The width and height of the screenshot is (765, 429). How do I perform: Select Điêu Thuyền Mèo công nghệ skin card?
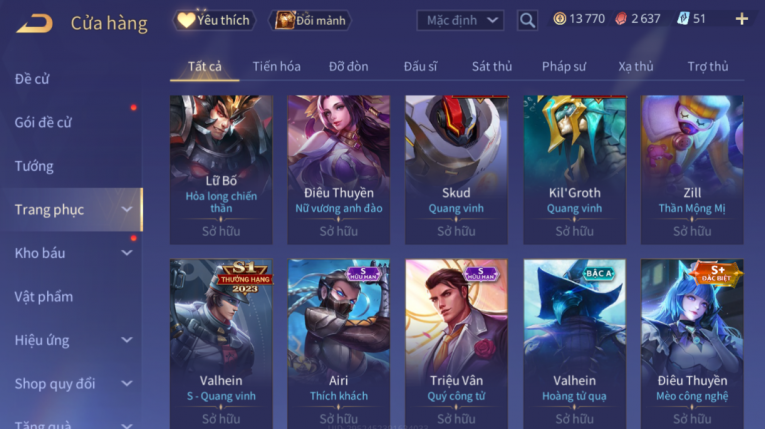pos(692,344)
